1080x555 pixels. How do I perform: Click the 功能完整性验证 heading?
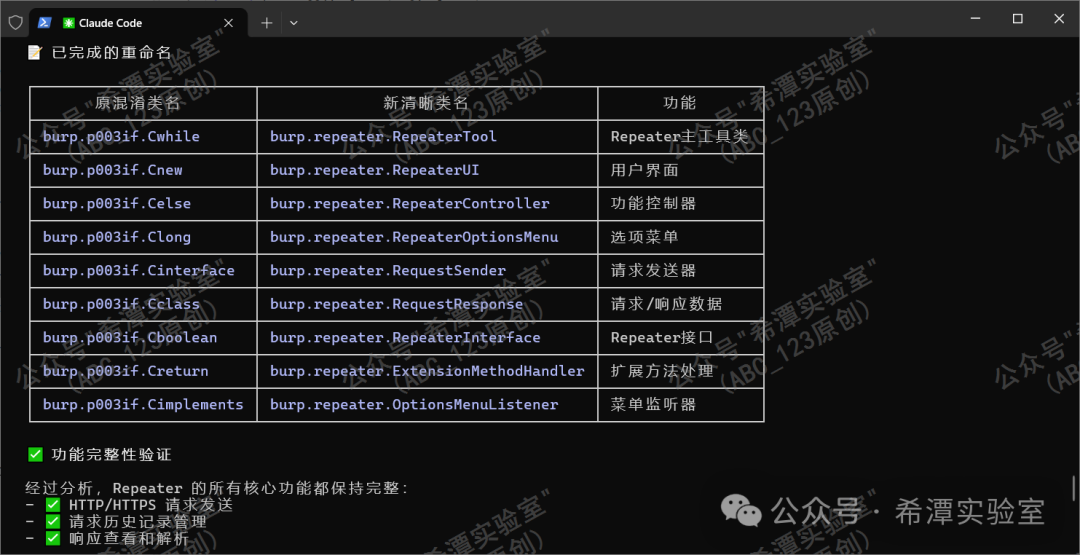(112, 454)
